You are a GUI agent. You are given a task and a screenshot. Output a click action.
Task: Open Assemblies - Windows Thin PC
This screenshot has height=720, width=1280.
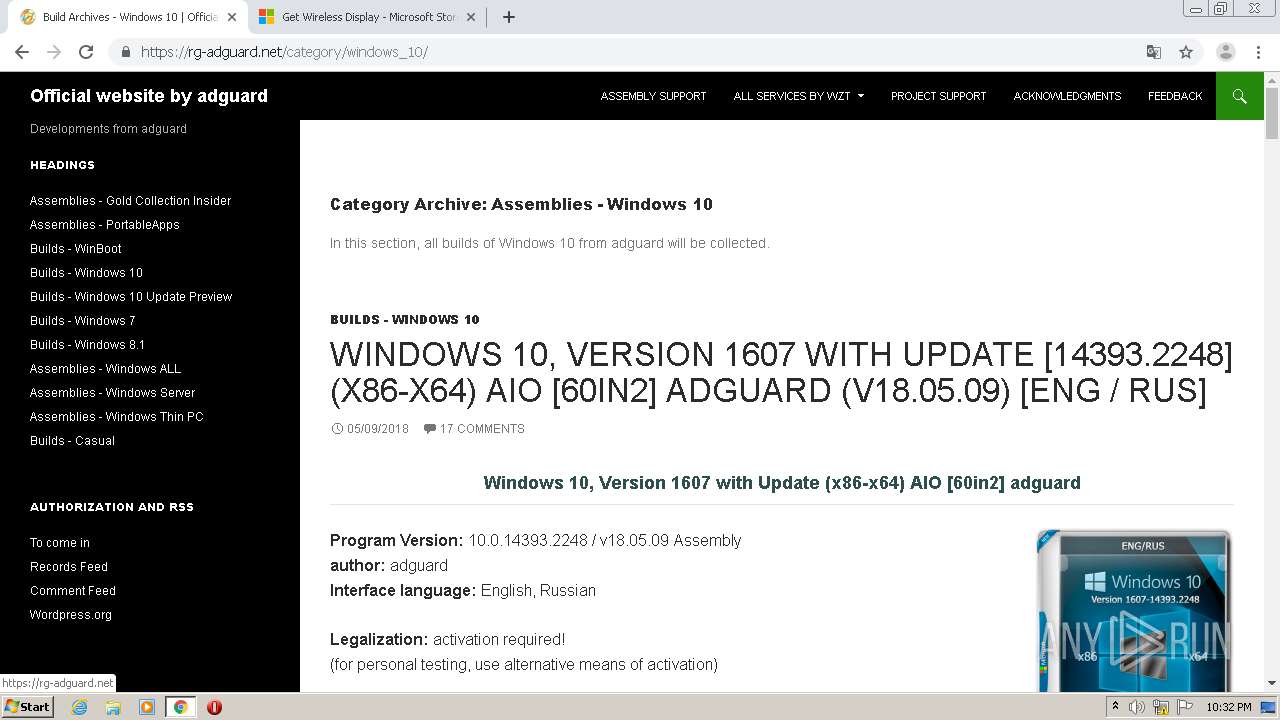(116, 417)
